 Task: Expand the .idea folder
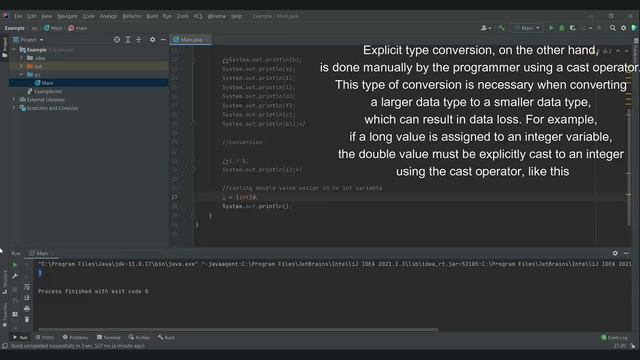[22, 58]
